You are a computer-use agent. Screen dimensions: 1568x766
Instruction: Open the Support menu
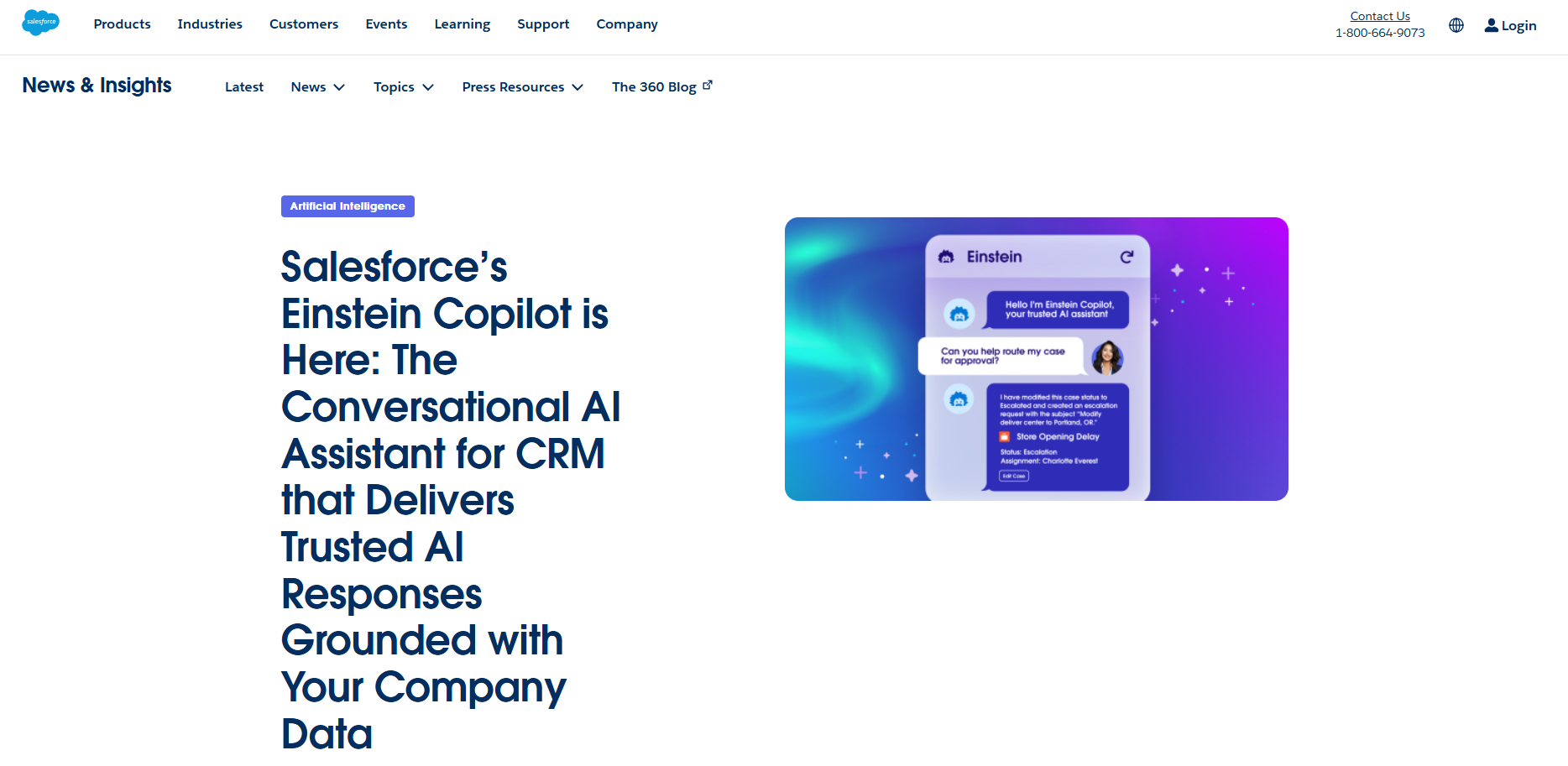[543, 24]
